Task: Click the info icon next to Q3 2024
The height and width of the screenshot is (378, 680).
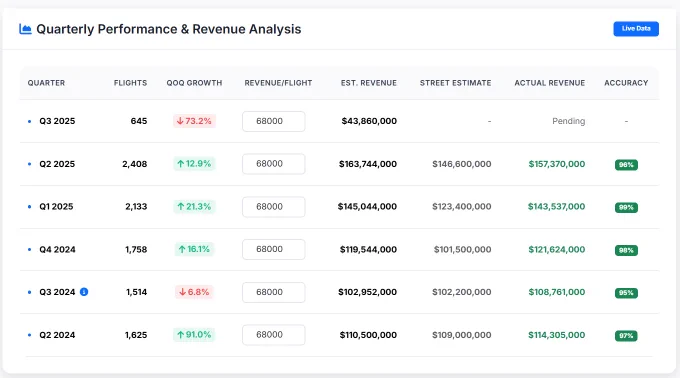Action: (84, 292)
